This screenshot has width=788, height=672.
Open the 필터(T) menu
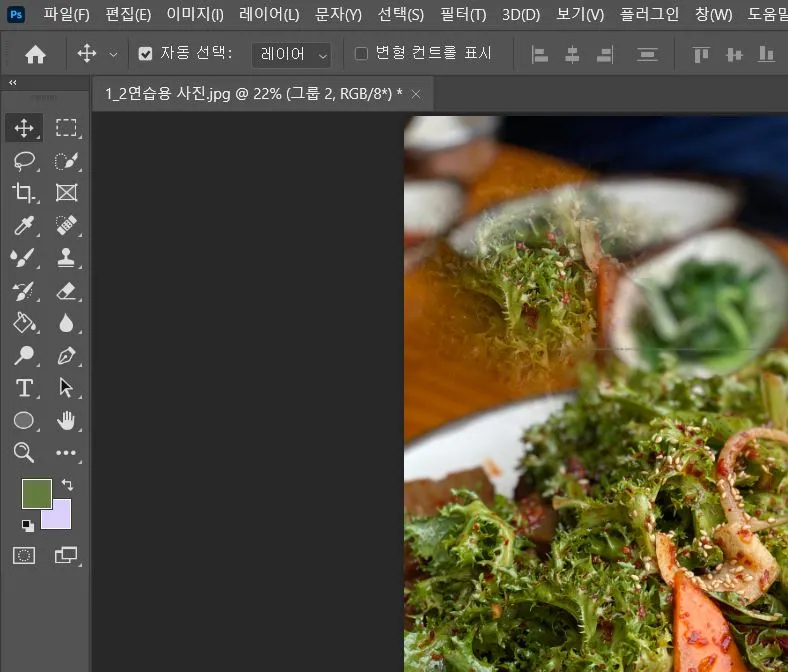click(x=463, y=14)
